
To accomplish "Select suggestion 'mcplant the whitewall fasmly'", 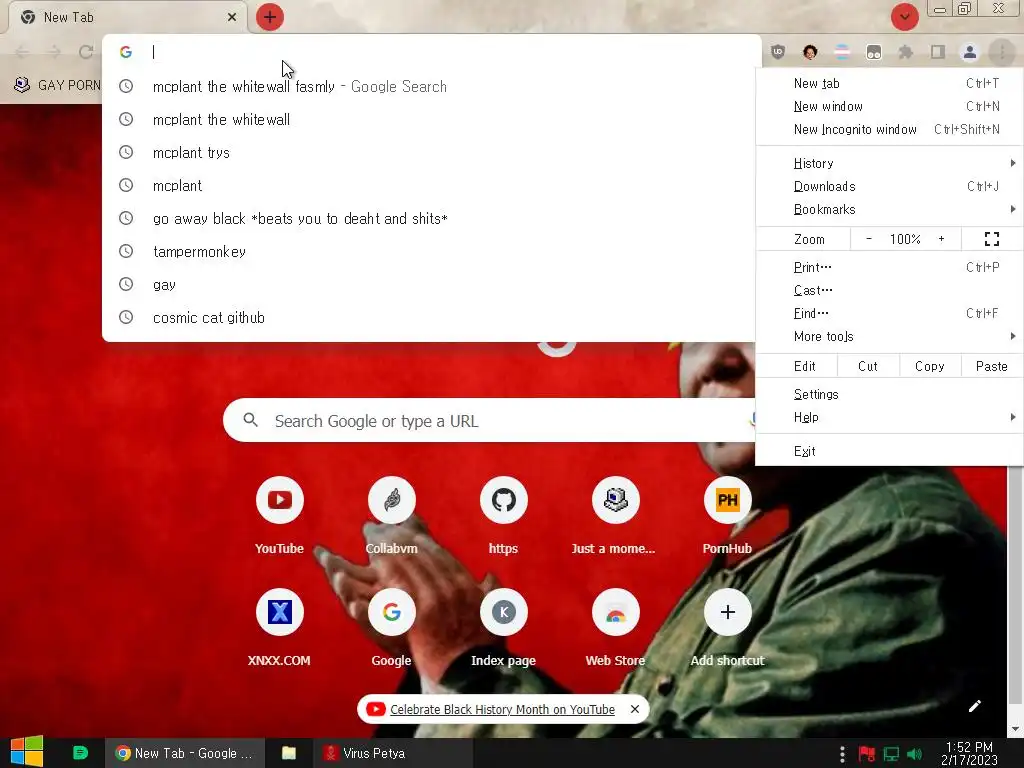I will click(x=431, y=86).
